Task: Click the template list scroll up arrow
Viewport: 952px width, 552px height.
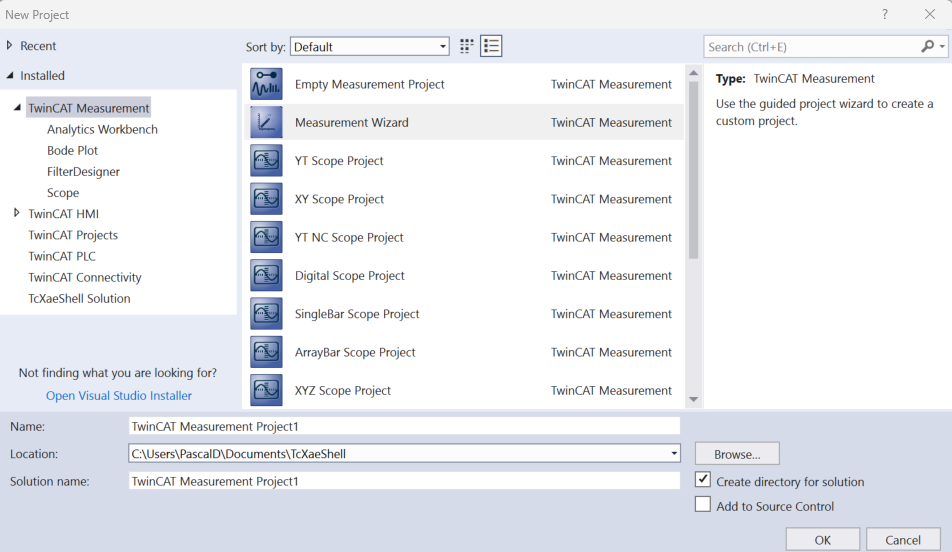Action: [693, 73]
